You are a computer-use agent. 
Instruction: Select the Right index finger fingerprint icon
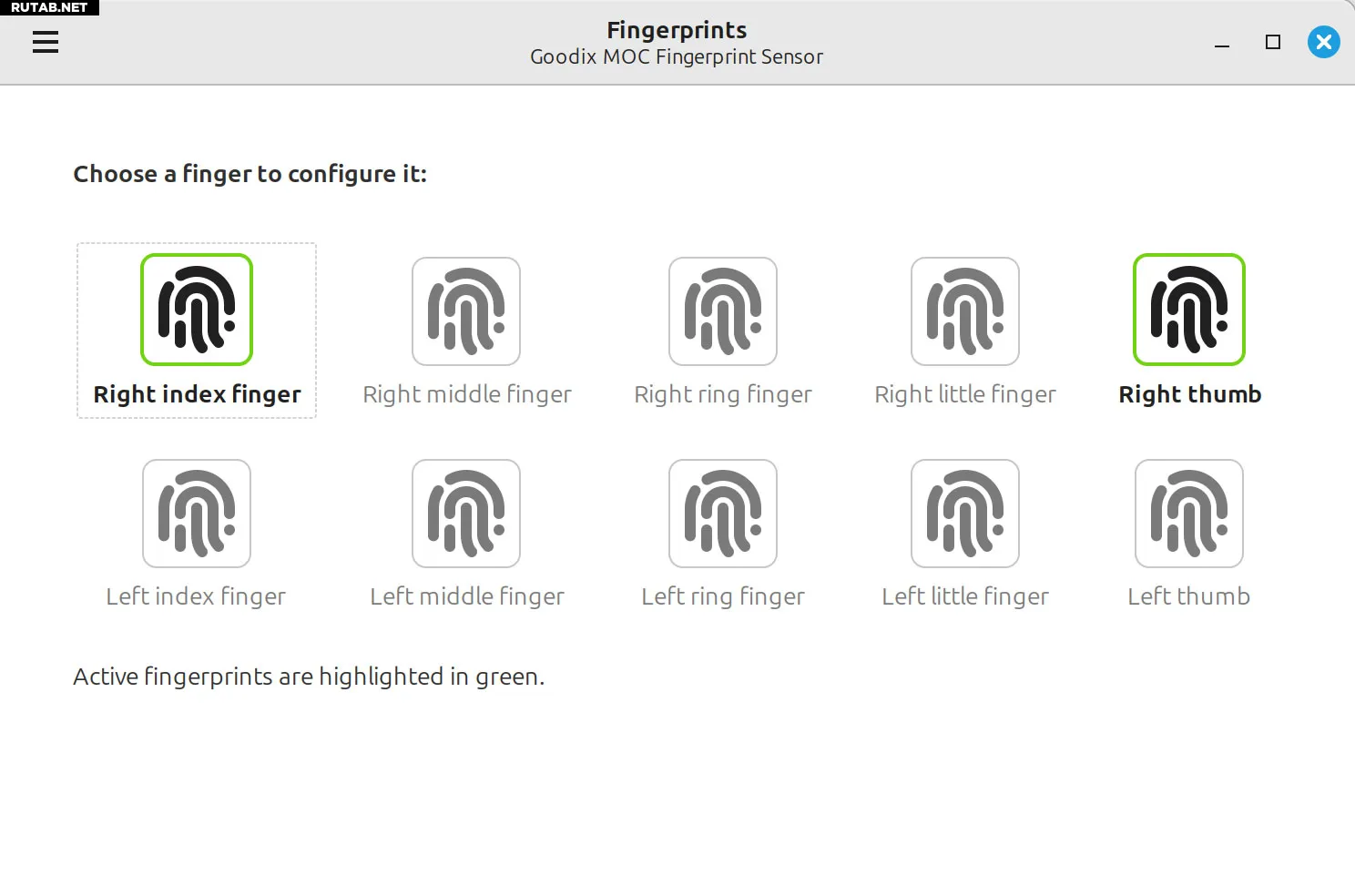point(197,310)
